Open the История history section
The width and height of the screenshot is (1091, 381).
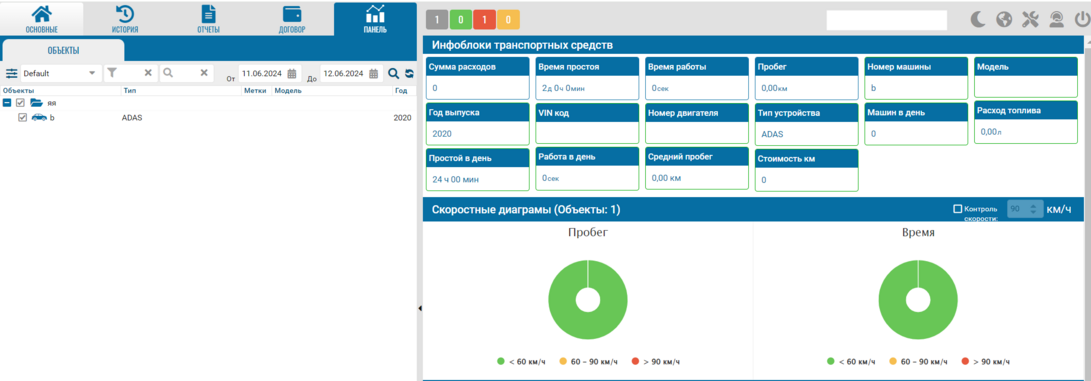point(125,18)
